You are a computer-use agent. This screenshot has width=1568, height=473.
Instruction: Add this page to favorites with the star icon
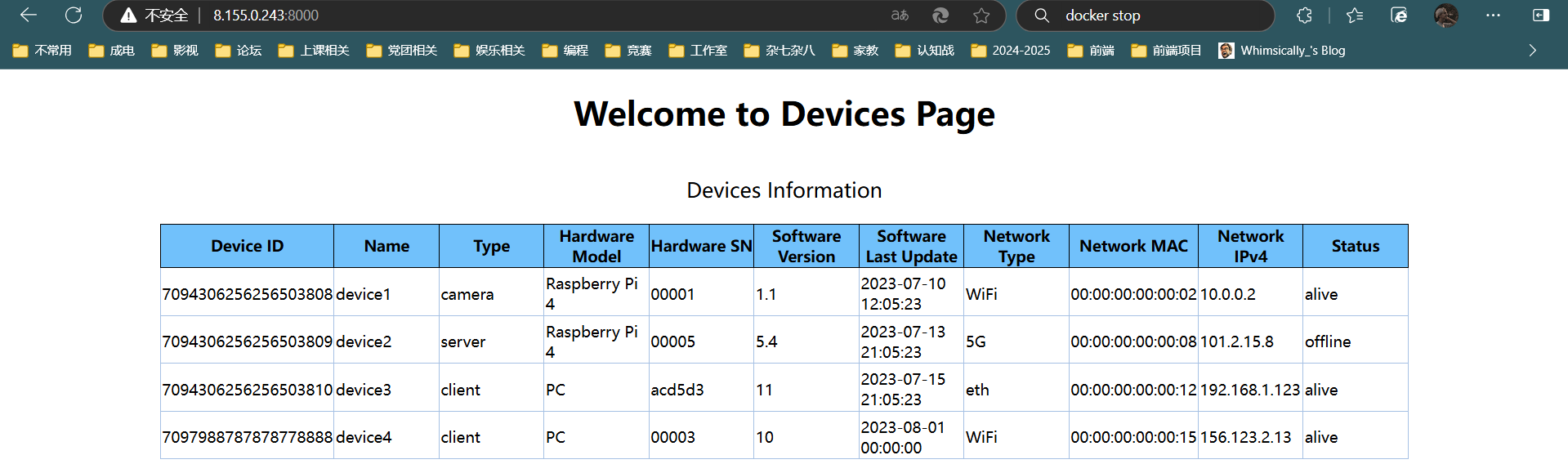tap(981, 16)
